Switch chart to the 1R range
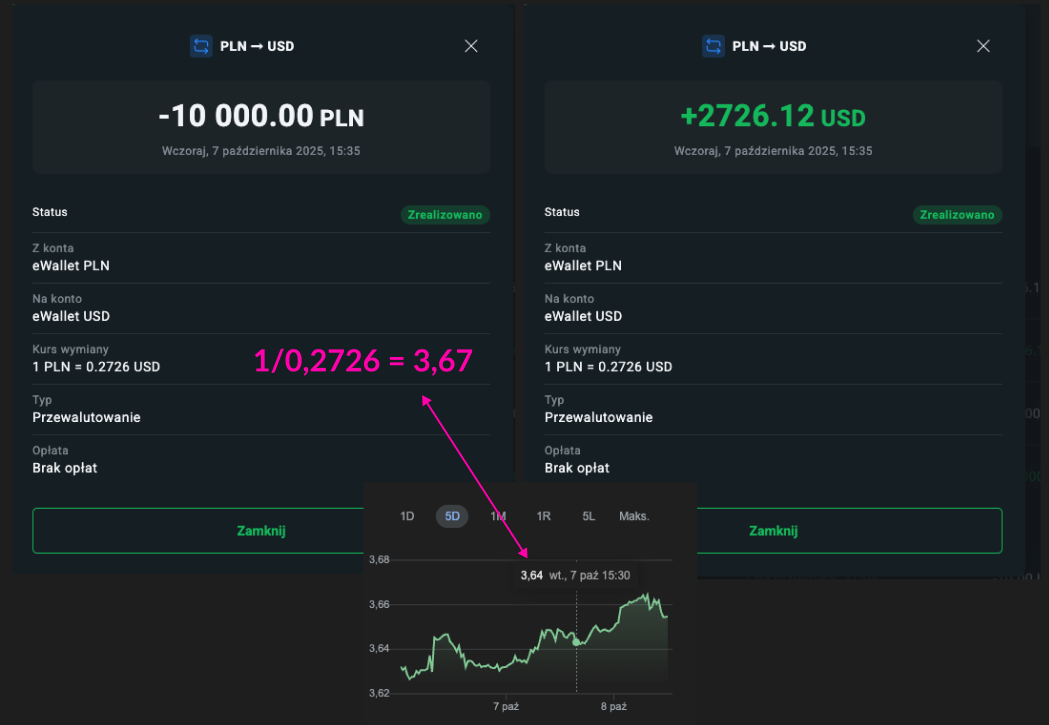The height and width of the screenshot is (725, 1049). pos(543,516)
